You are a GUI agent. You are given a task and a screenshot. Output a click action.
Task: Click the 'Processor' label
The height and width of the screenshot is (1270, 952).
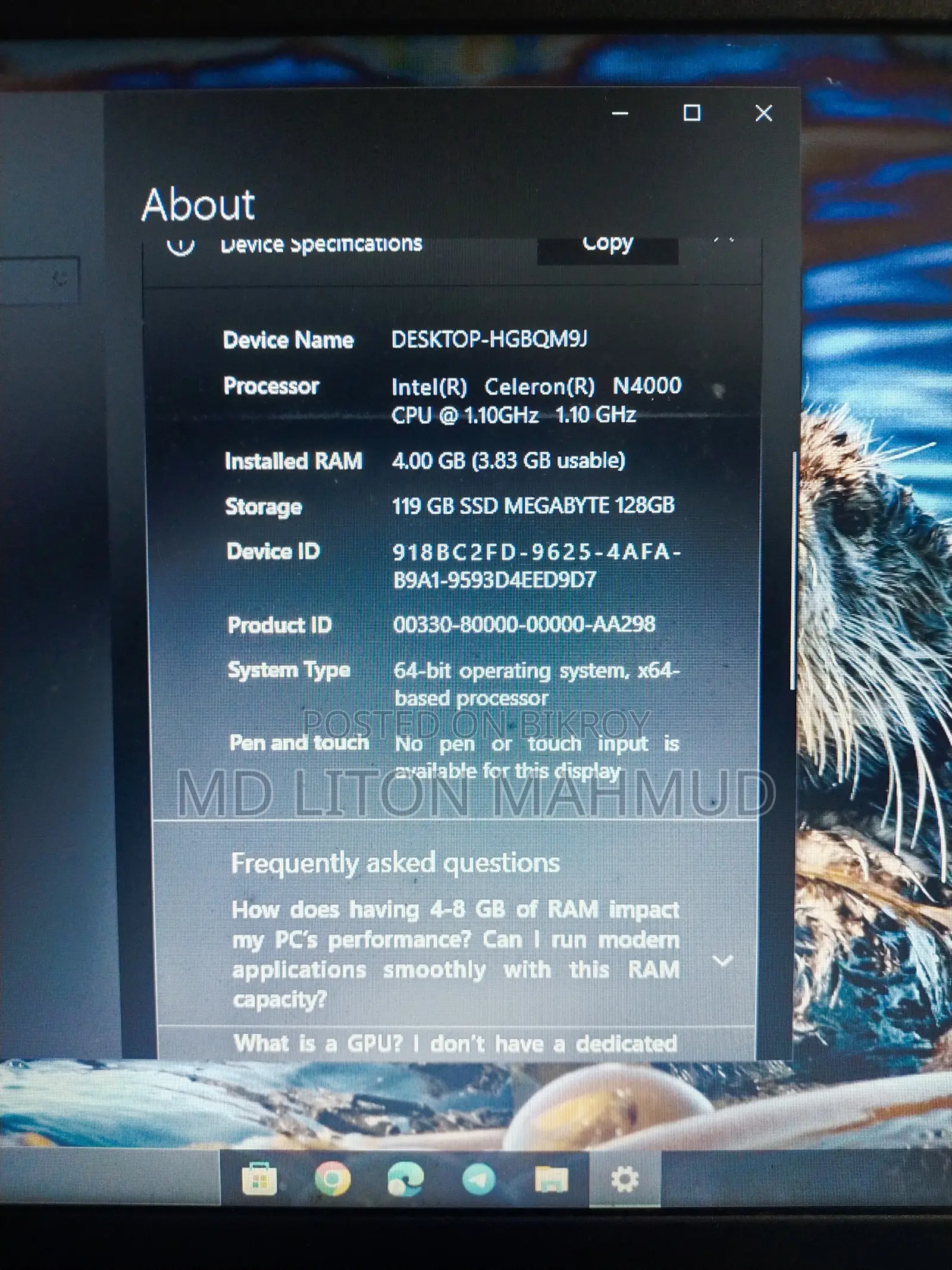pyautogui.click(x=271, y=386)
